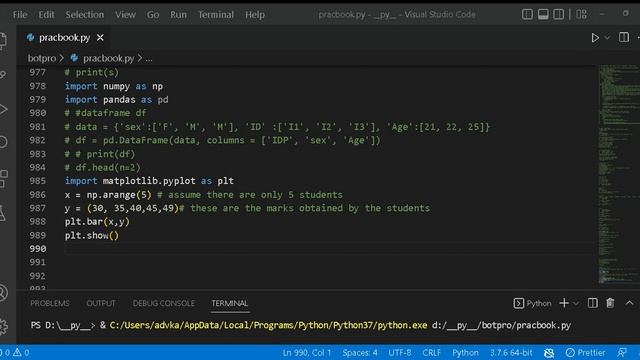The height and width of the screenshot is (360, 640).
Task: Open Run and Debug view
Action: [2, 109]
